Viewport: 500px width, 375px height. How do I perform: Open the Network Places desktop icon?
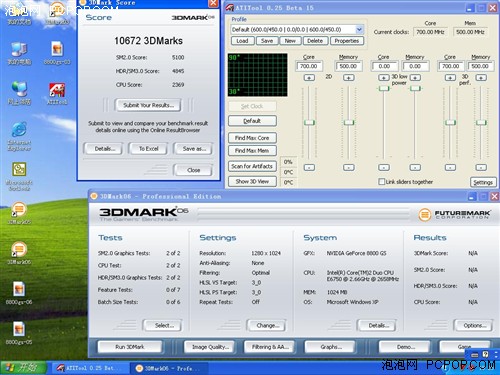tap(19, 89)
